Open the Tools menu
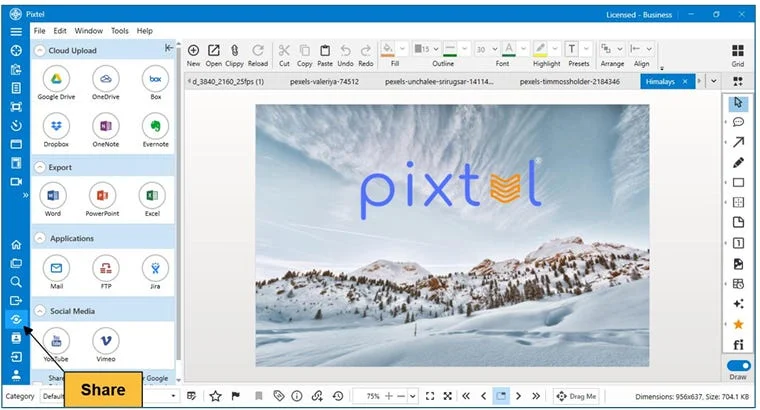 tap(120, 31)
